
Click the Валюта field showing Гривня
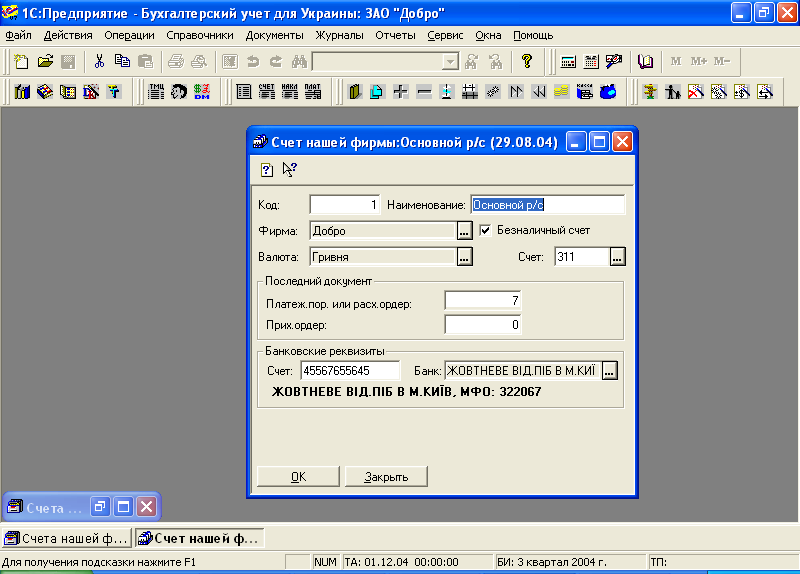[383, 257]
